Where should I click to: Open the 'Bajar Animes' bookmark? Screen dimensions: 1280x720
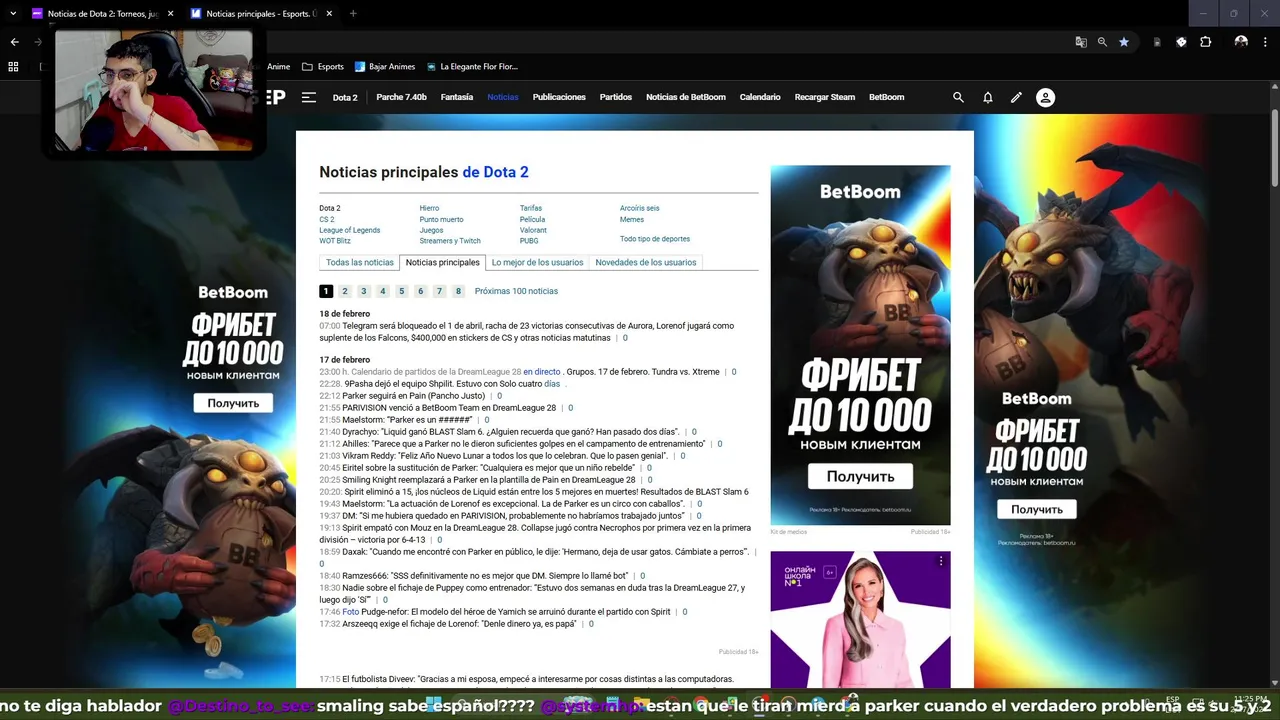tap(385, 67)
